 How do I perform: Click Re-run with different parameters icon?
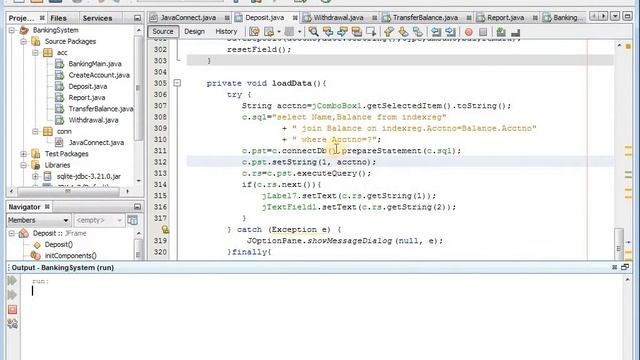click(12, 295)
